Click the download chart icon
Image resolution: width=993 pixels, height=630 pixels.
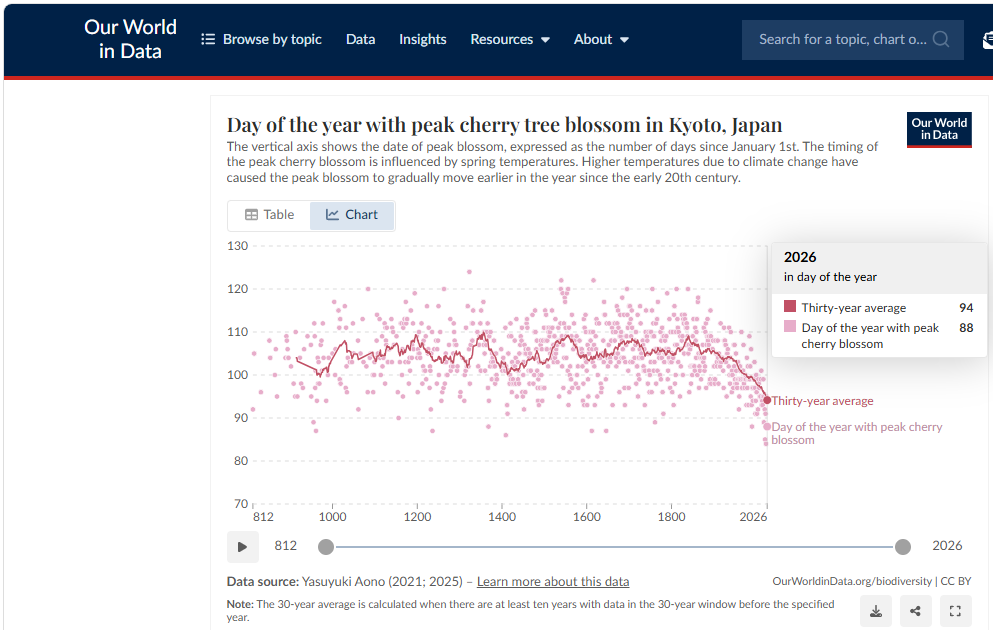(876, 610)
